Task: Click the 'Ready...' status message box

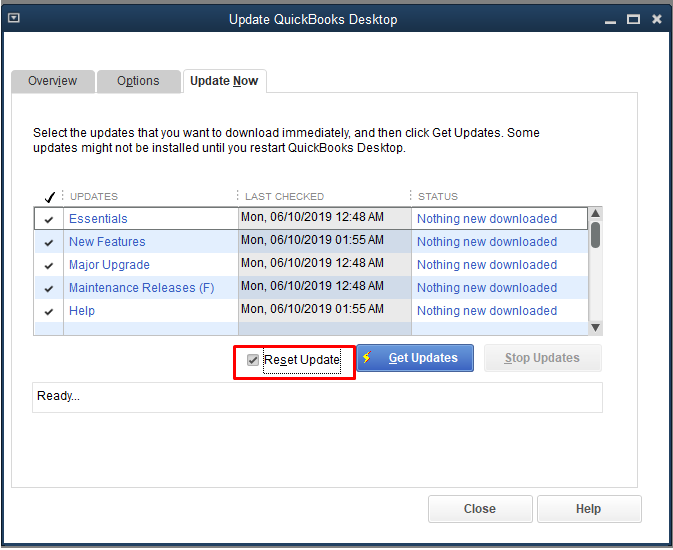Action: [x=317, y=398]
